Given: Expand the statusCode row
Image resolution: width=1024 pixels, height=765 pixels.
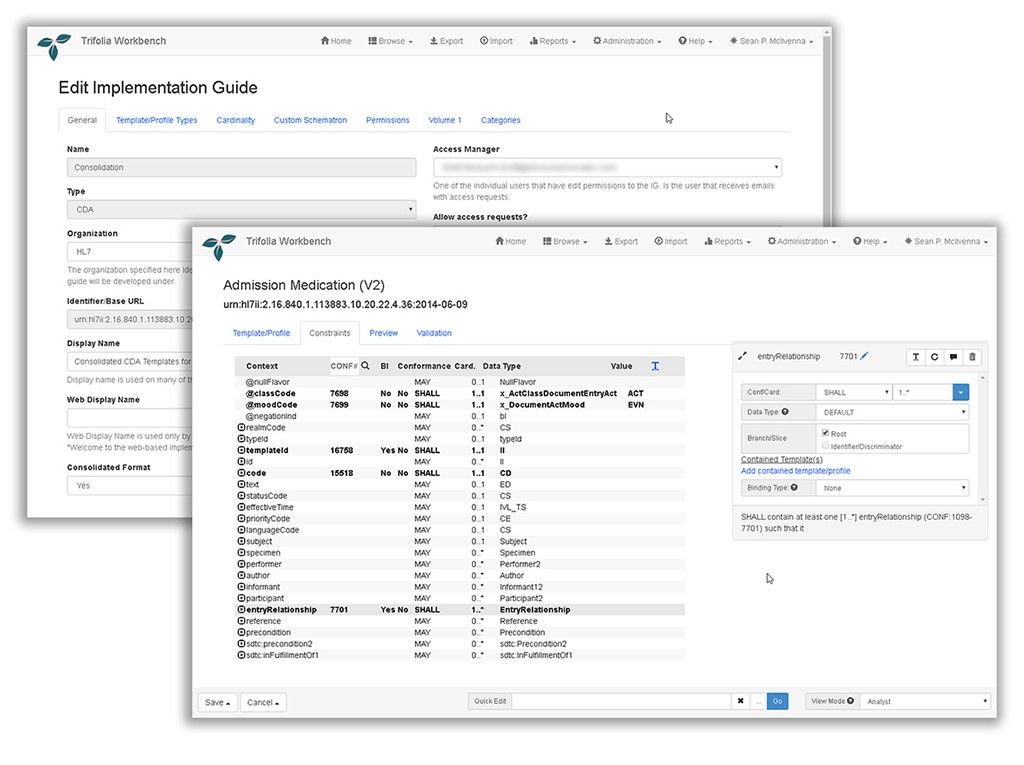Looking at the screenshot, I should pyautogui.click(x=241, y=496).
